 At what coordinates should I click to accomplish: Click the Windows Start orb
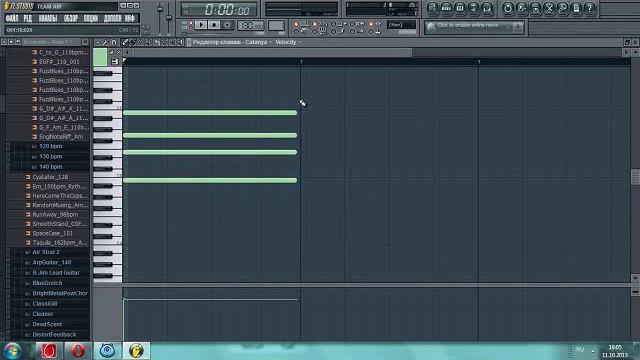tap(12, 351)
